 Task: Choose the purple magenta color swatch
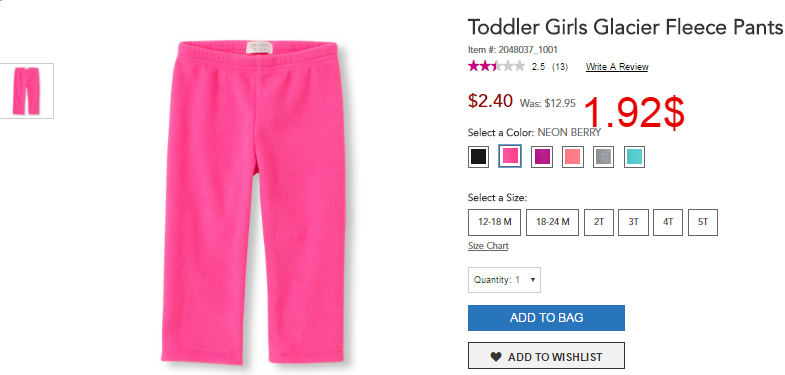[x=542, y=157]
